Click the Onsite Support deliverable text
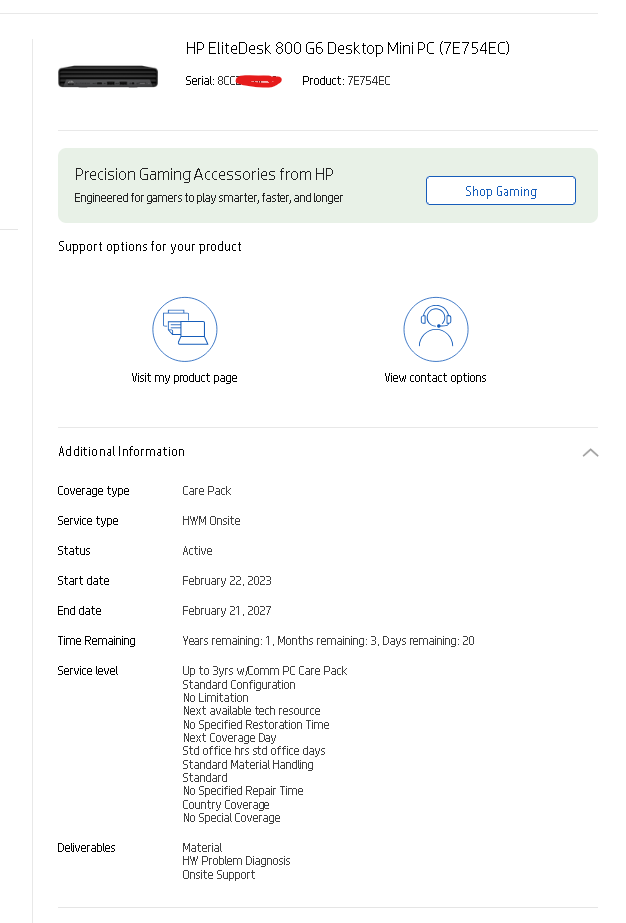 pyautogui.click(x=218, y=875)
